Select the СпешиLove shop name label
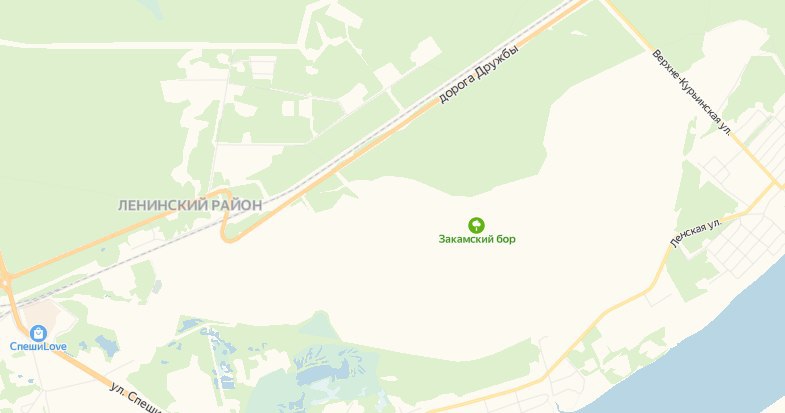 point(38,346)
